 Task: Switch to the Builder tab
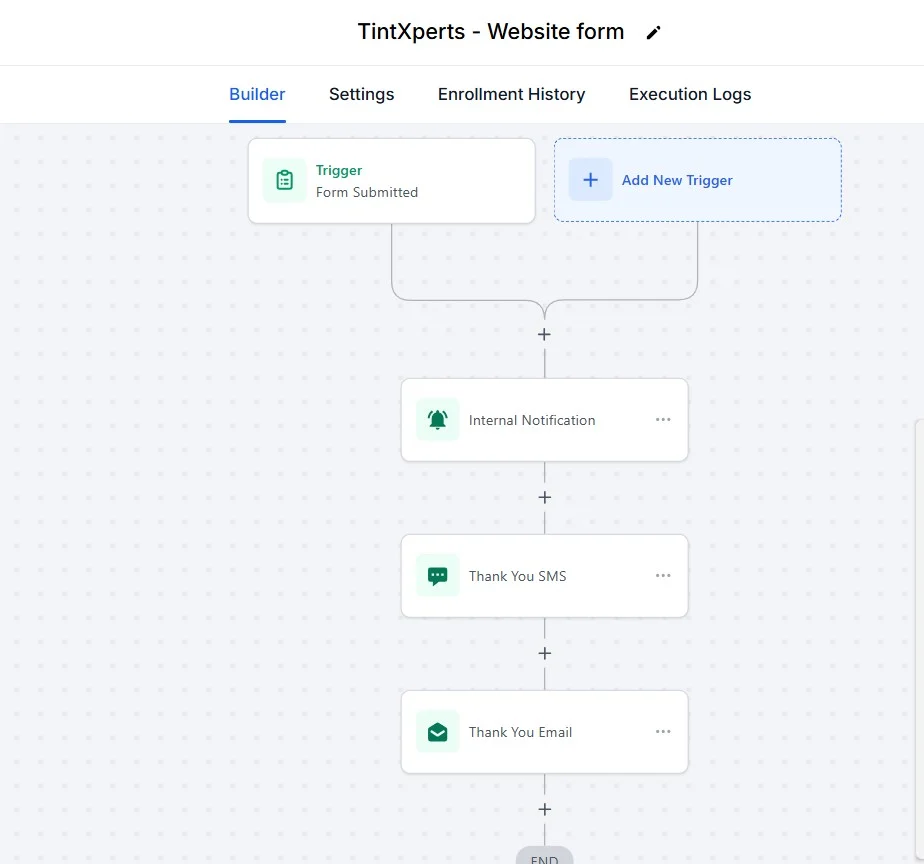click(257, 94)
